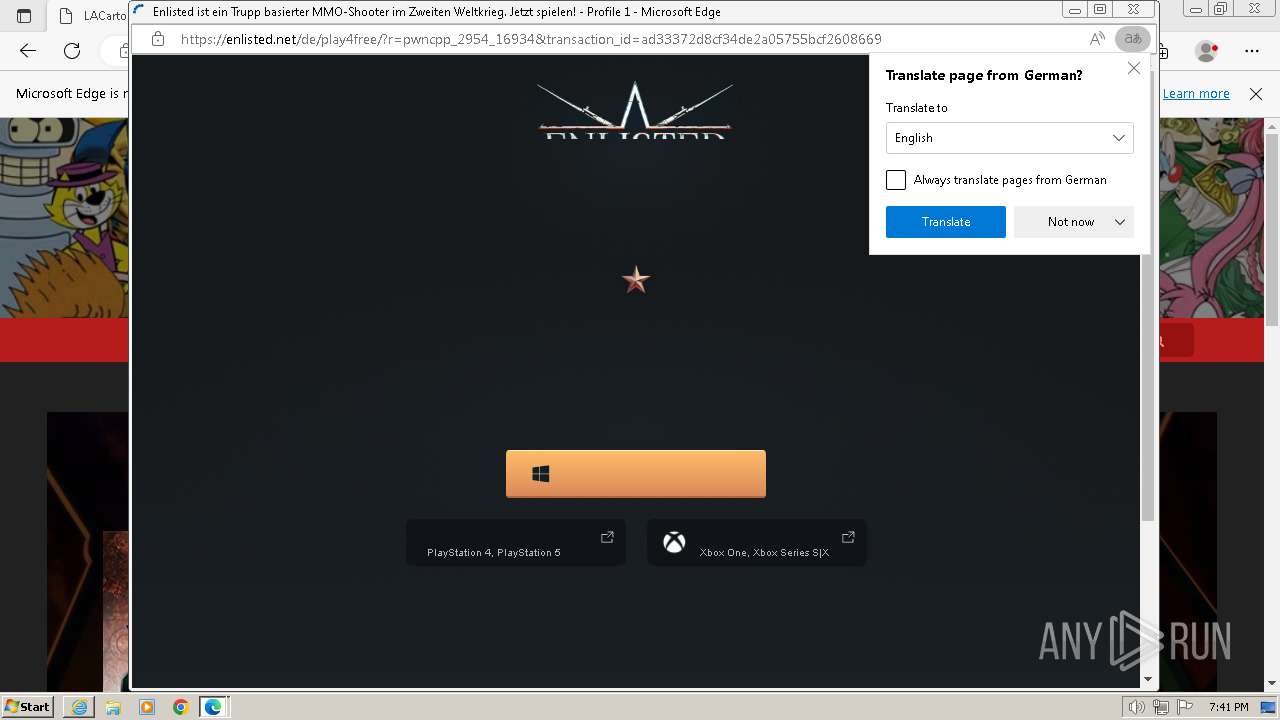Click the popup window's vertical scrollbar

click(1148, 295)
